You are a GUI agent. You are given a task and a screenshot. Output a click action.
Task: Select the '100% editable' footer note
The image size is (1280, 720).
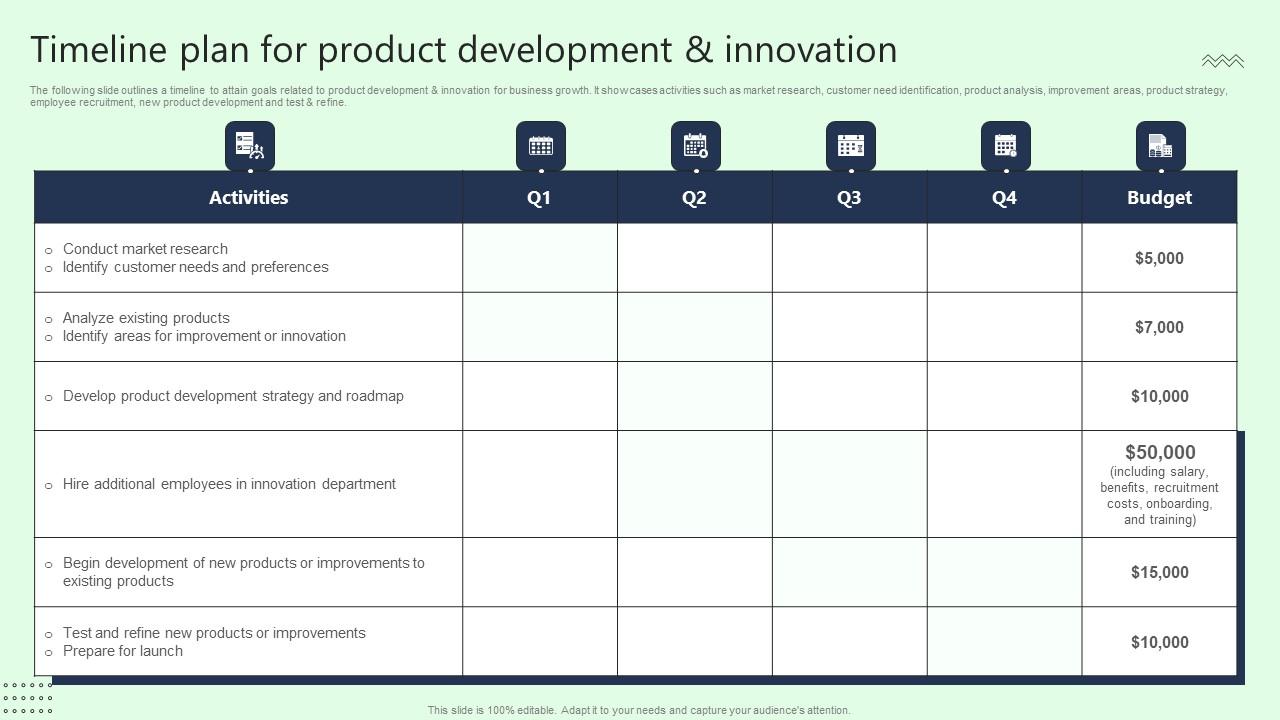point(639,711)
